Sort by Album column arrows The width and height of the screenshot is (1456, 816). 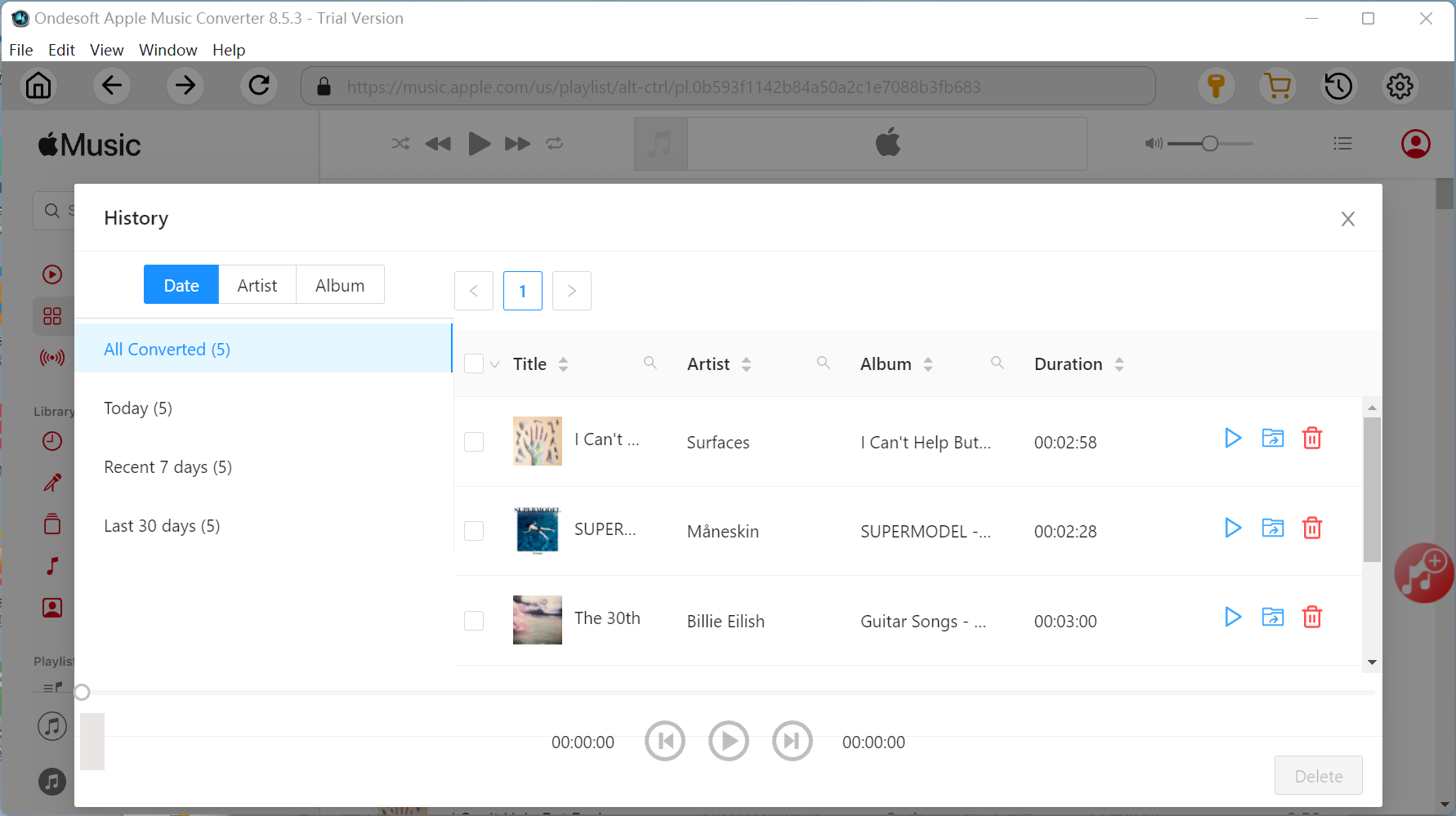(928, 364)
